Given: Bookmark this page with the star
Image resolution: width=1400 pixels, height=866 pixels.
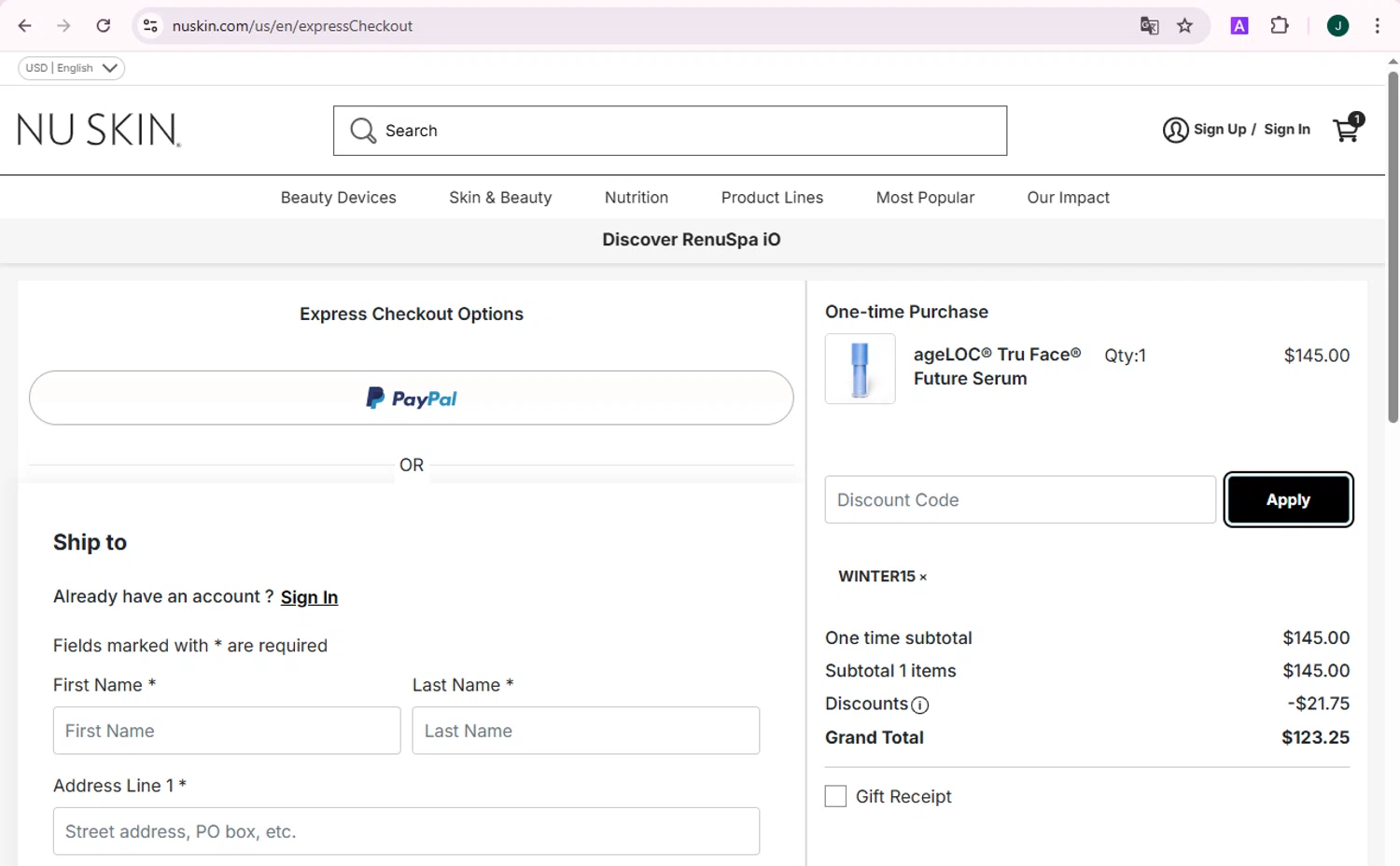Looking at the screenshot, I should point(1185,26).
